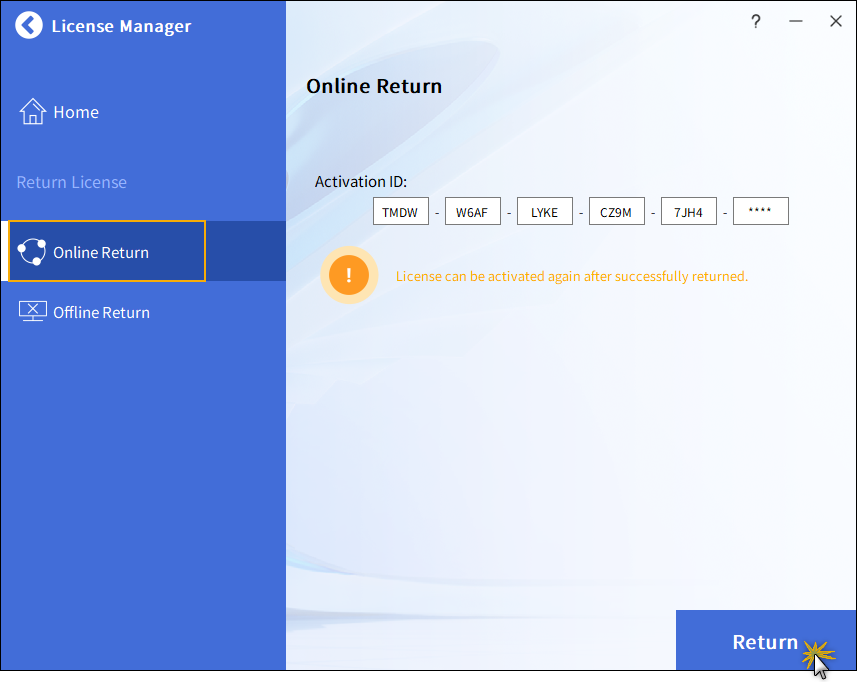Viewport: 857px width, 682px height.
Task: Click the Online Return circular nodes icon
Action: 32,252
